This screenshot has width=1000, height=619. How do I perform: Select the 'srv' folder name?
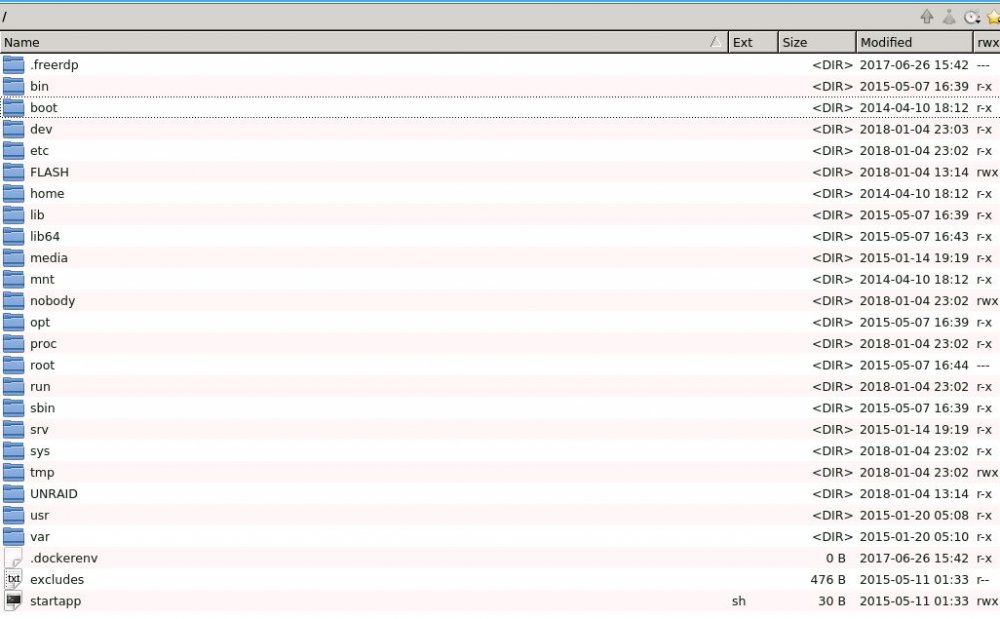(x=39, y=429)
